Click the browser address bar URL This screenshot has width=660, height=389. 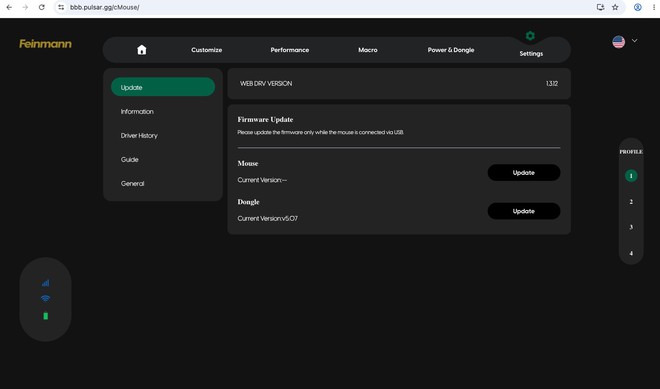pyautogui.click(x=105, y=7)
